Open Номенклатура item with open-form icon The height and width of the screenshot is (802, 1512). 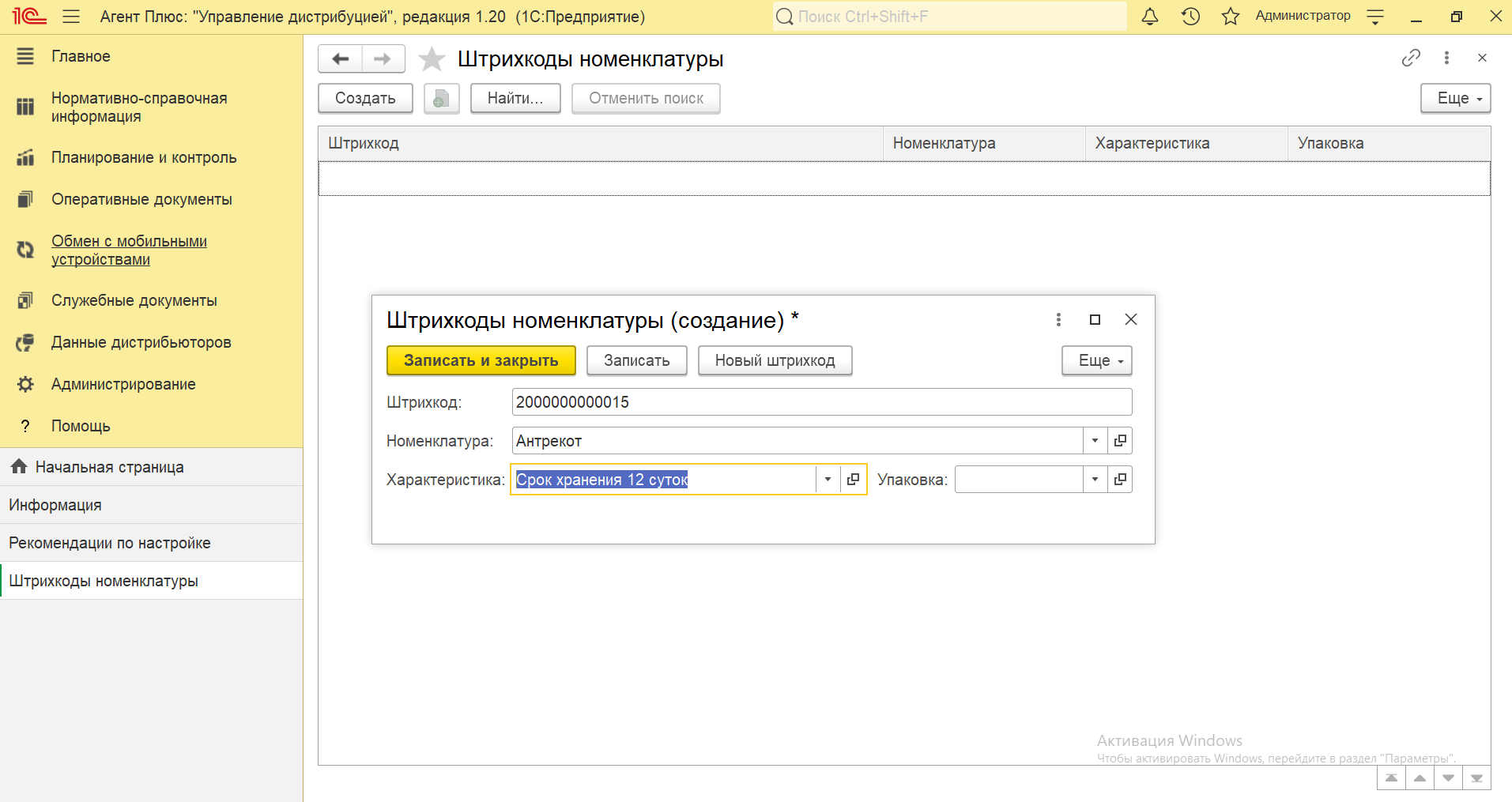[1120, 441]
